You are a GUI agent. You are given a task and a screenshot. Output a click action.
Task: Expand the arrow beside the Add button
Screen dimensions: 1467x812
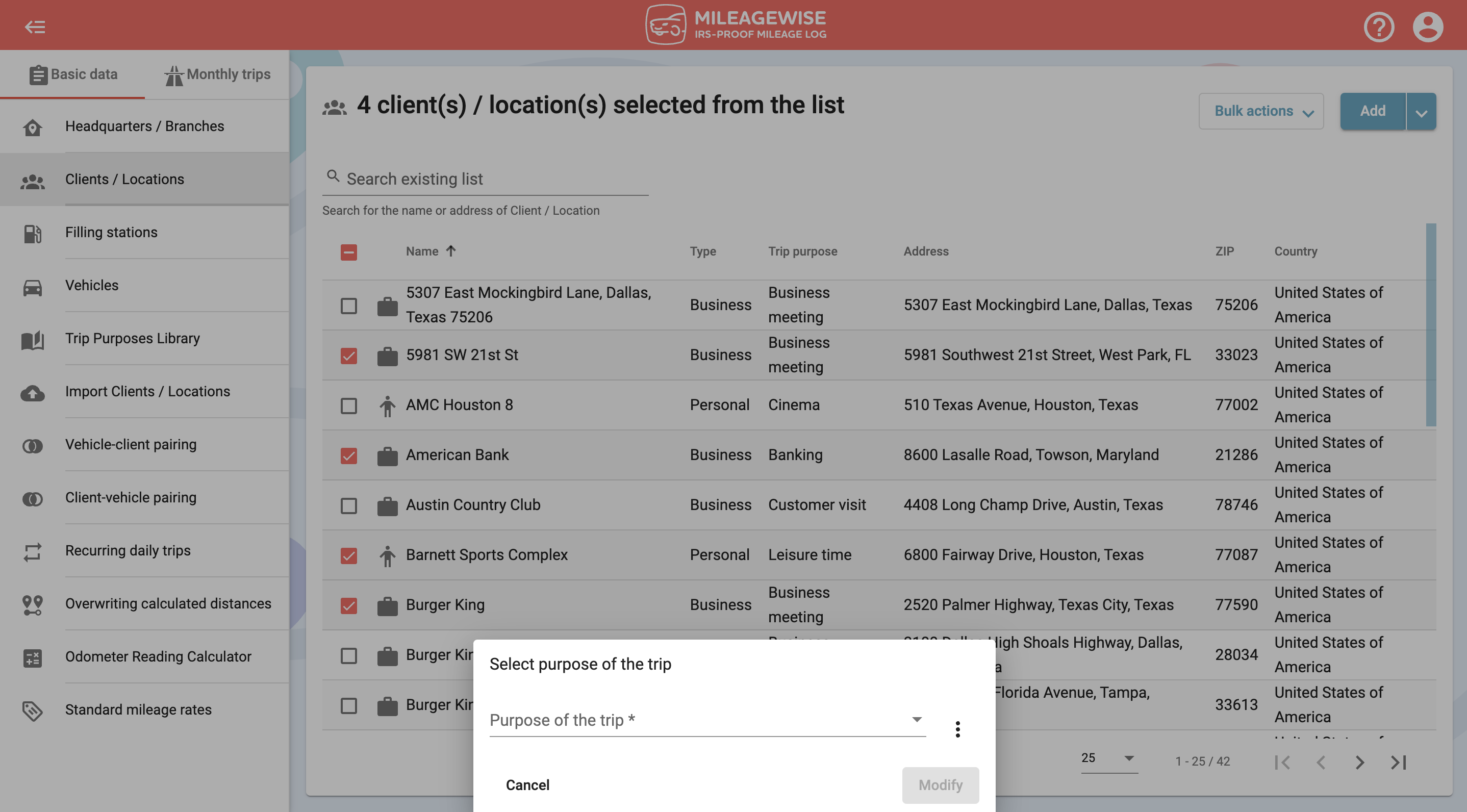click(x=1421, y=111)
